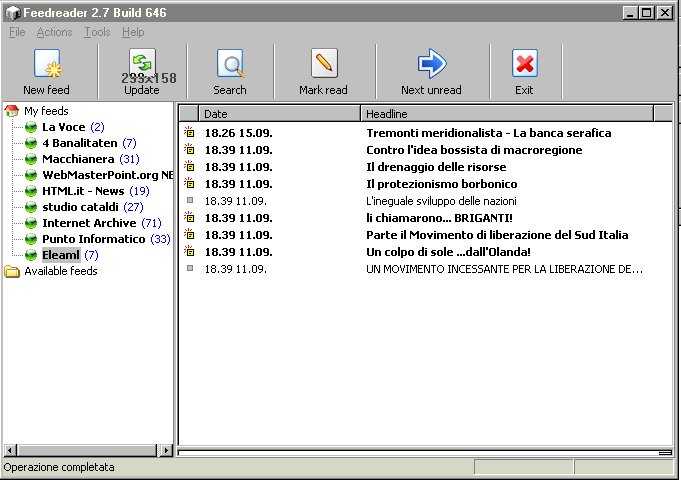Viewport: 681px width, 480px height.
Task: Click unread marker beside 'Tremonti meridionalista' article
Action: tap(189, 133)
